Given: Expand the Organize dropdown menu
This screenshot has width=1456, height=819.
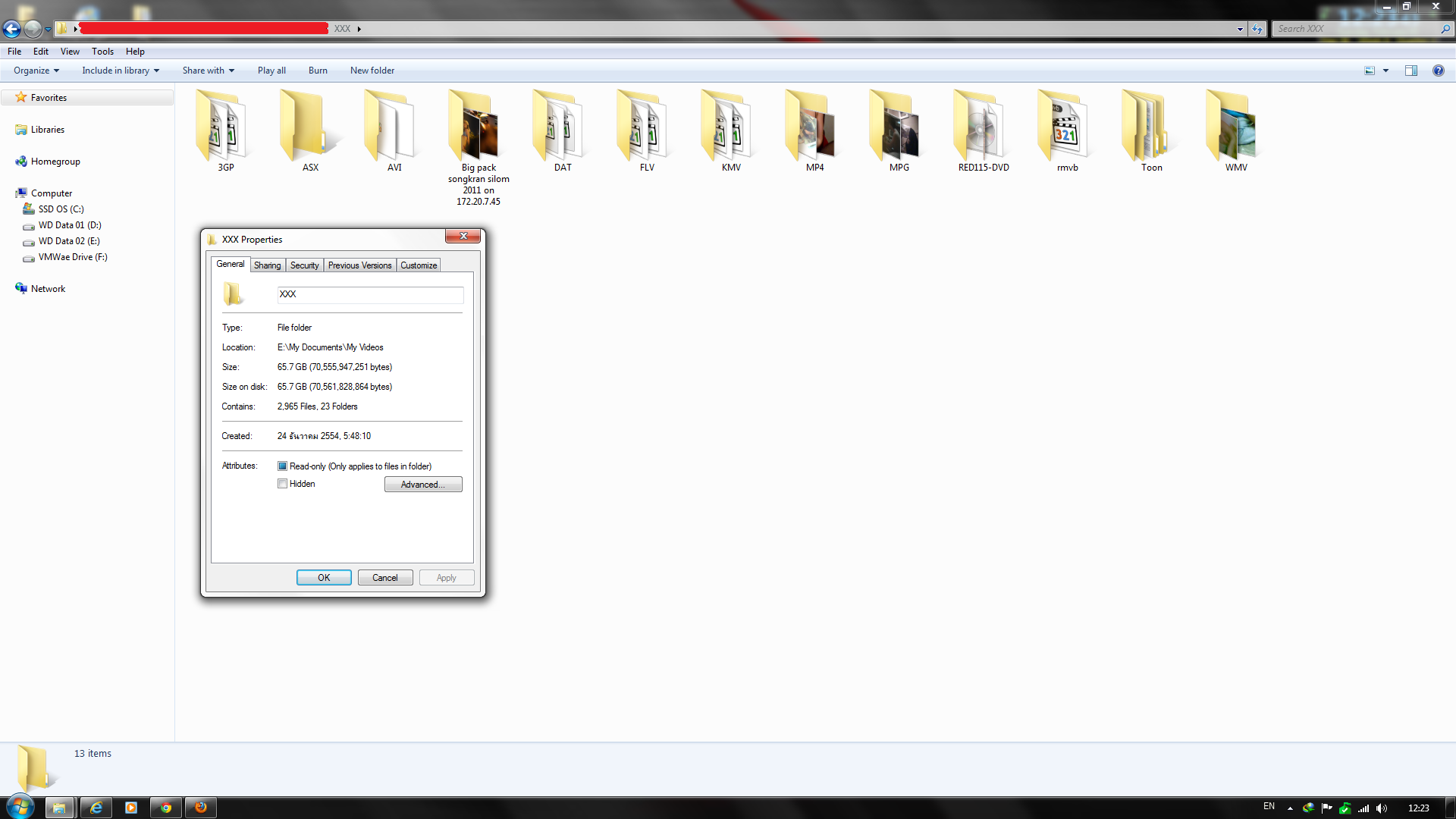Looking at the screenshot, I should (36, 71).
